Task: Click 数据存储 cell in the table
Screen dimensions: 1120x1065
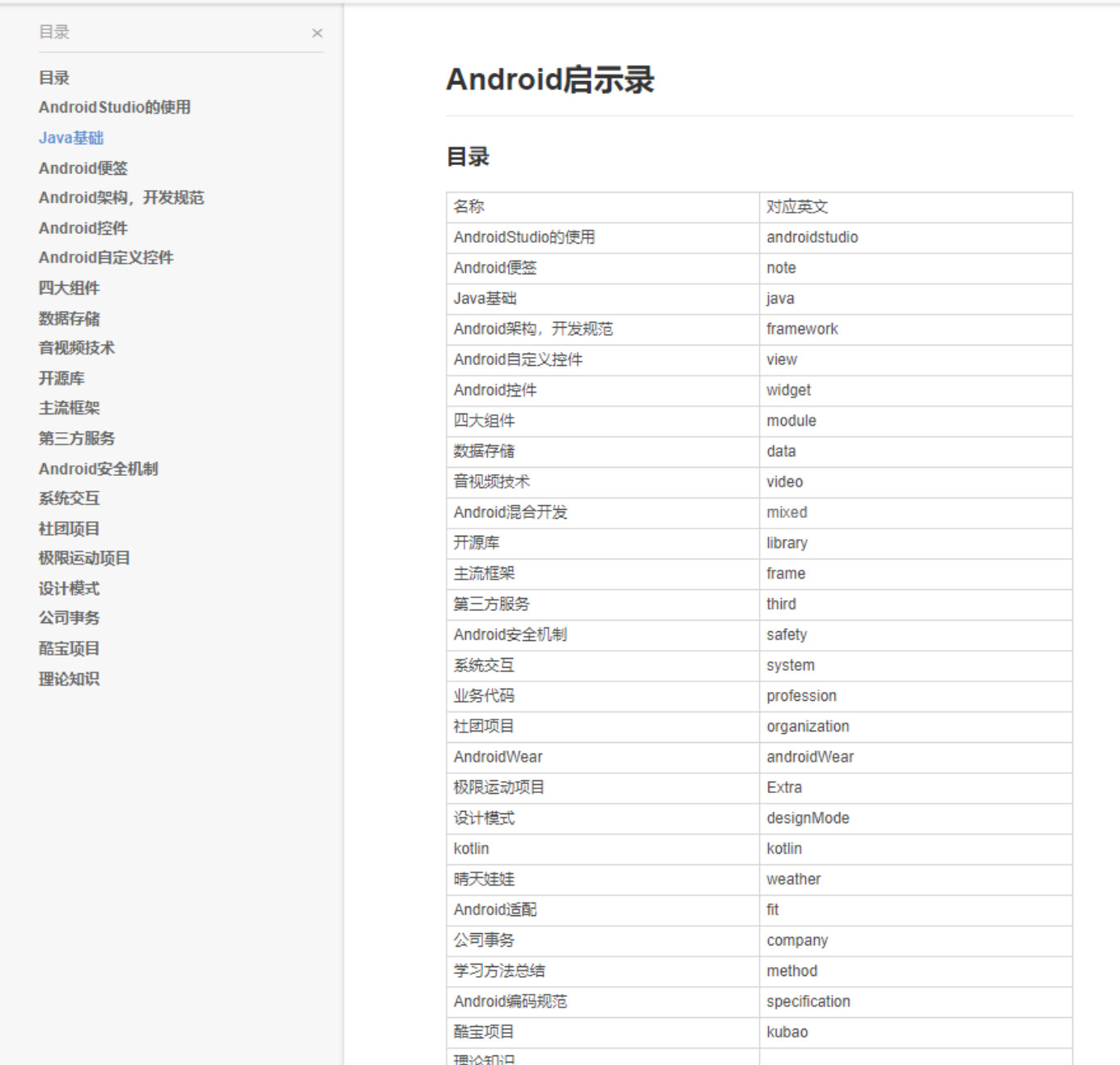Action: pos(603,452)
